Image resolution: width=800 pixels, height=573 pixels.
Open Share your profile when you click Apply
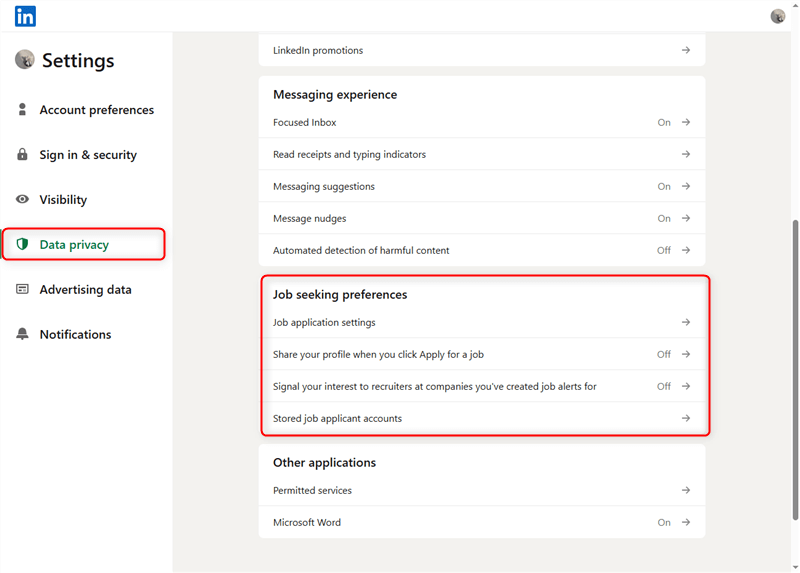click(482, 354)
